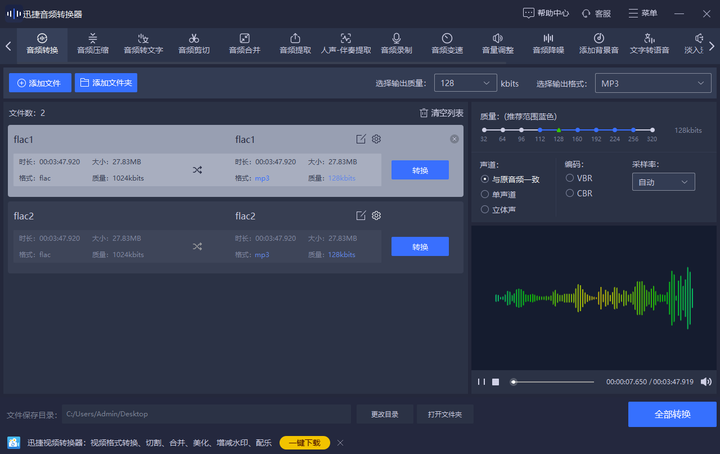Open settings gear for flac1
Screen dimensions: 720x454
tap(377, 139)
